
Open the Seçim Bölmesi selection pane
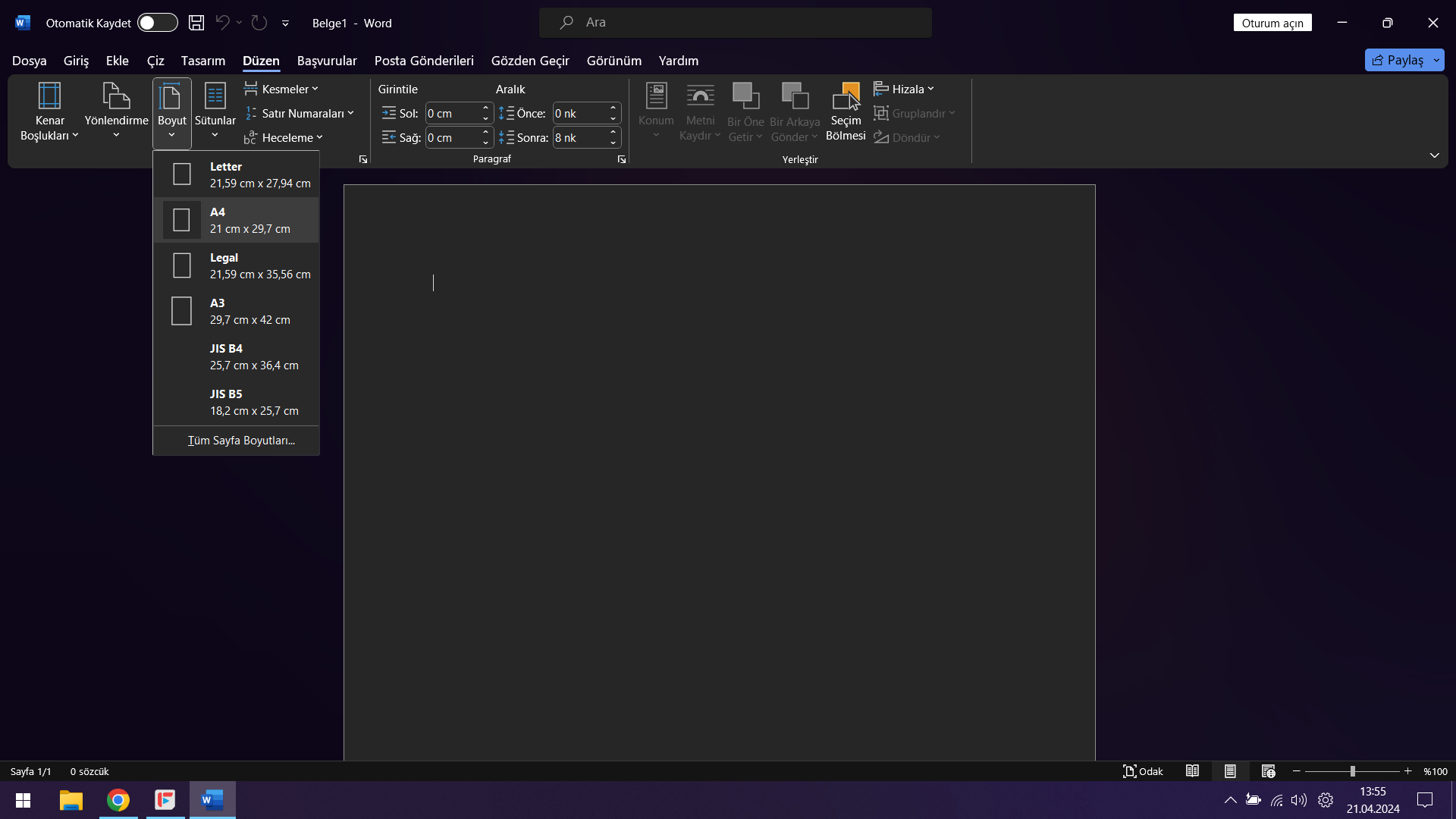(846, 111)
